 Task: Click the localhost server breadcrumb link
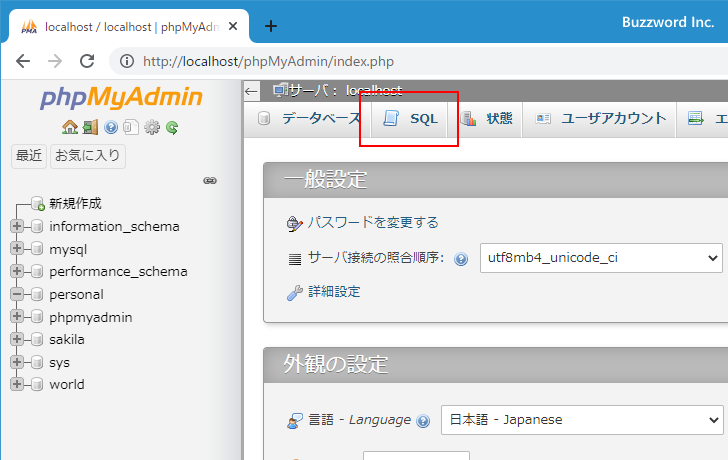[374, 90]
